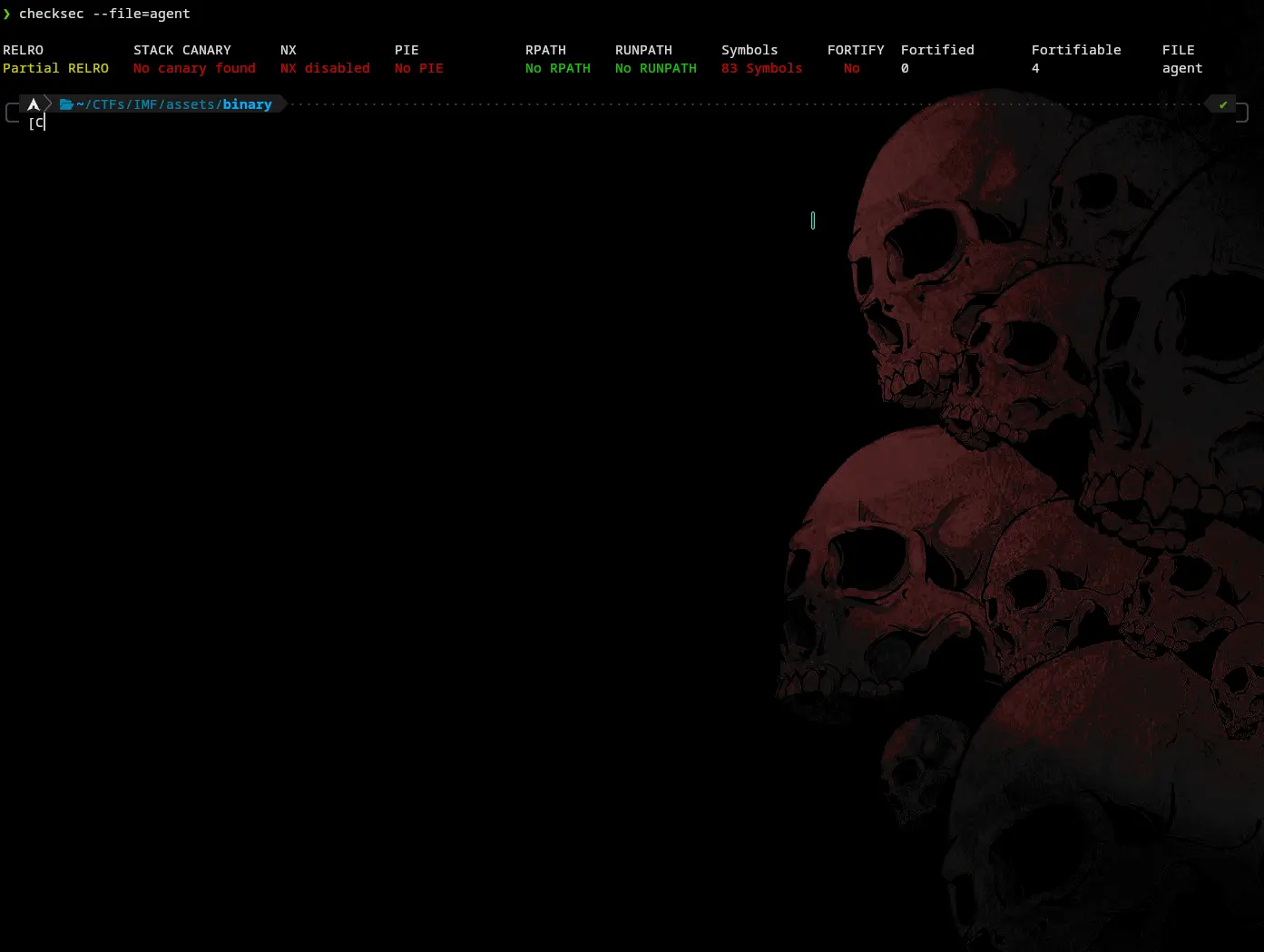Click the "STACK CANARY" column header
The height and width of the screenshot is (952, 1264).
coord(181,50)
